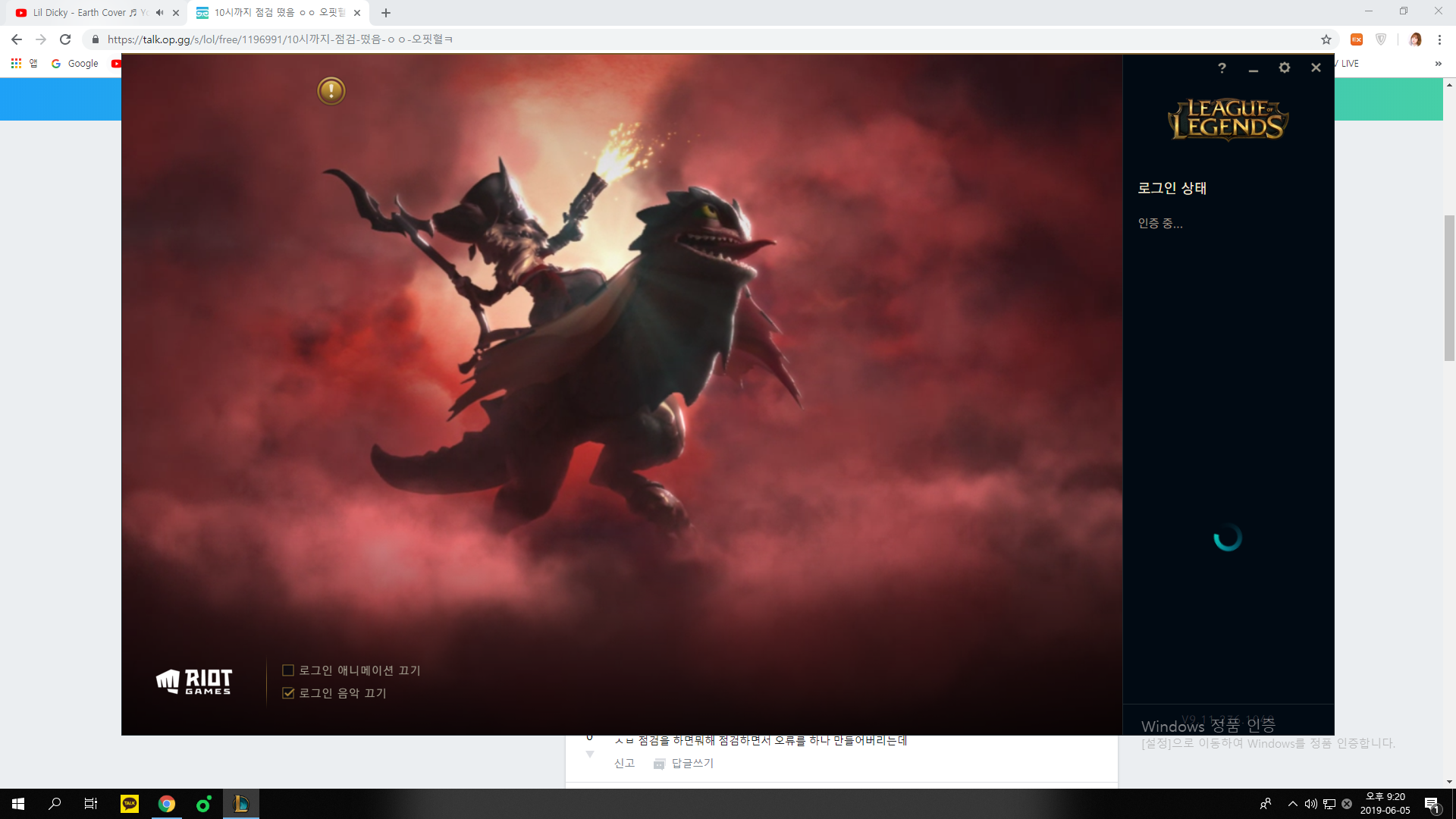The height and width of the screenshot is (819, 1456).
Task: Open network status in tray
Action: click(x=1329, y=804)
